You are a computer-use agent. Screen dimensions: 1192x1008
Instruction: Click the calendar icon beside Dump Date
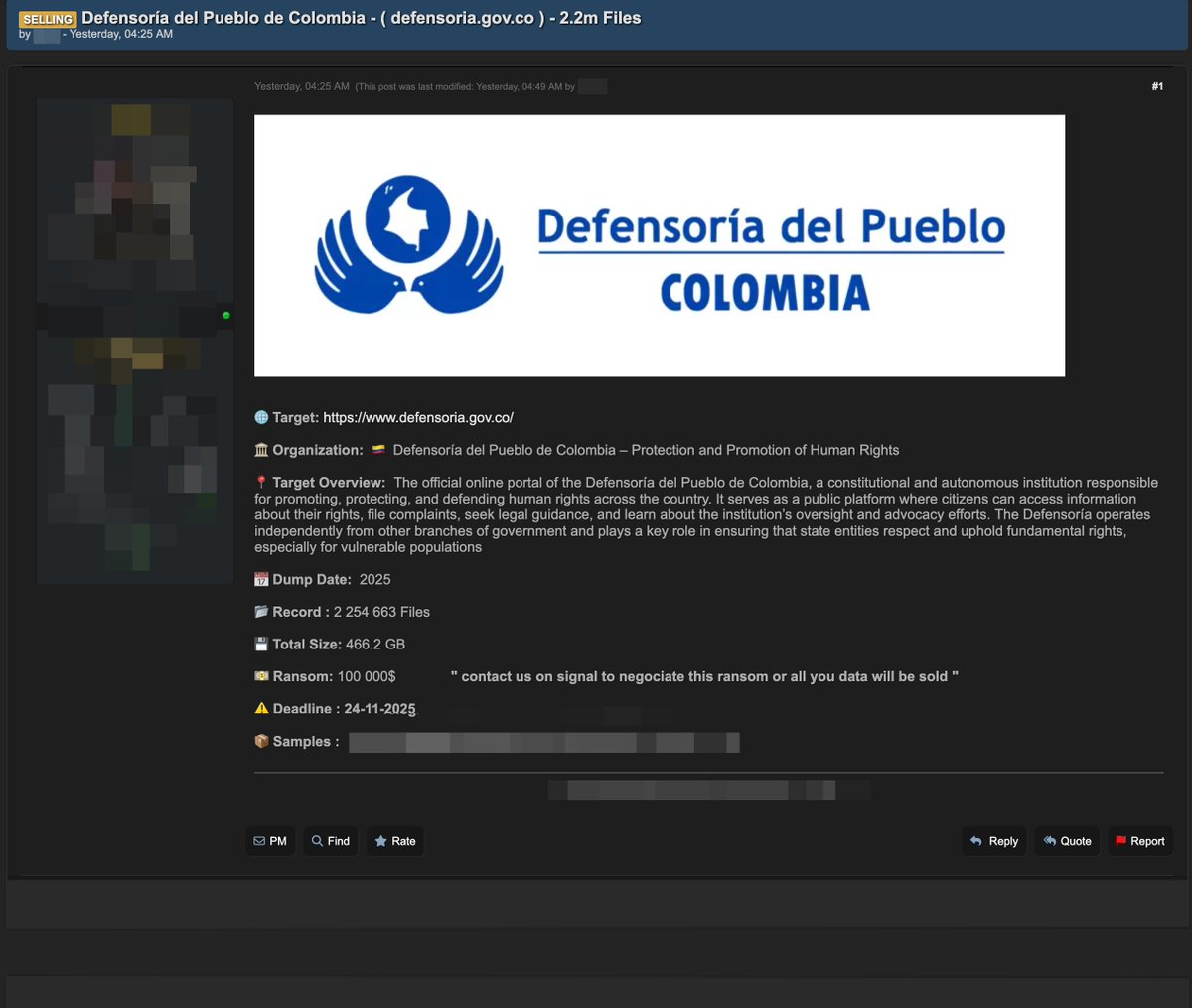[x=261, y=579]
